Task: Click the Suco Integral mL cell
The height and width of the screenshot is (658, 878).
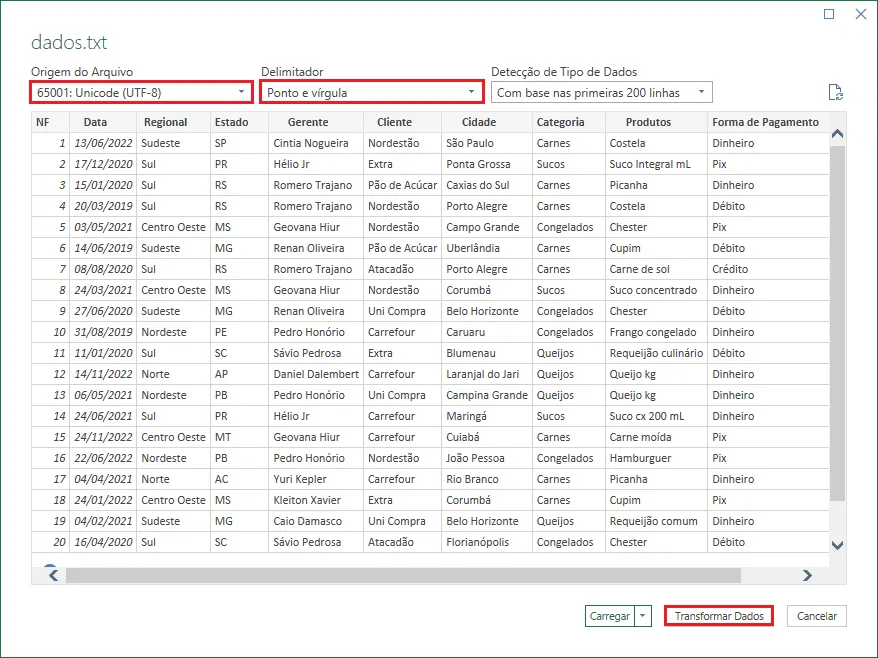Action: click(x=656, y=164)
